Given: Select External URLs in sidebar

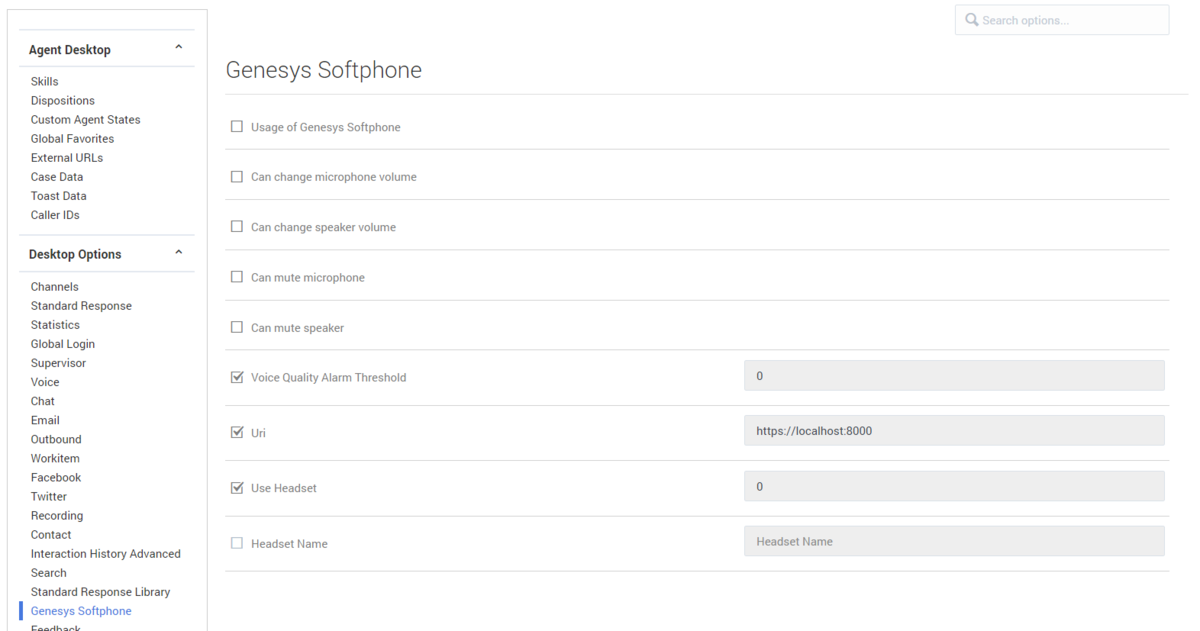Looking at the screenshot, I should [x=67, y=158].
